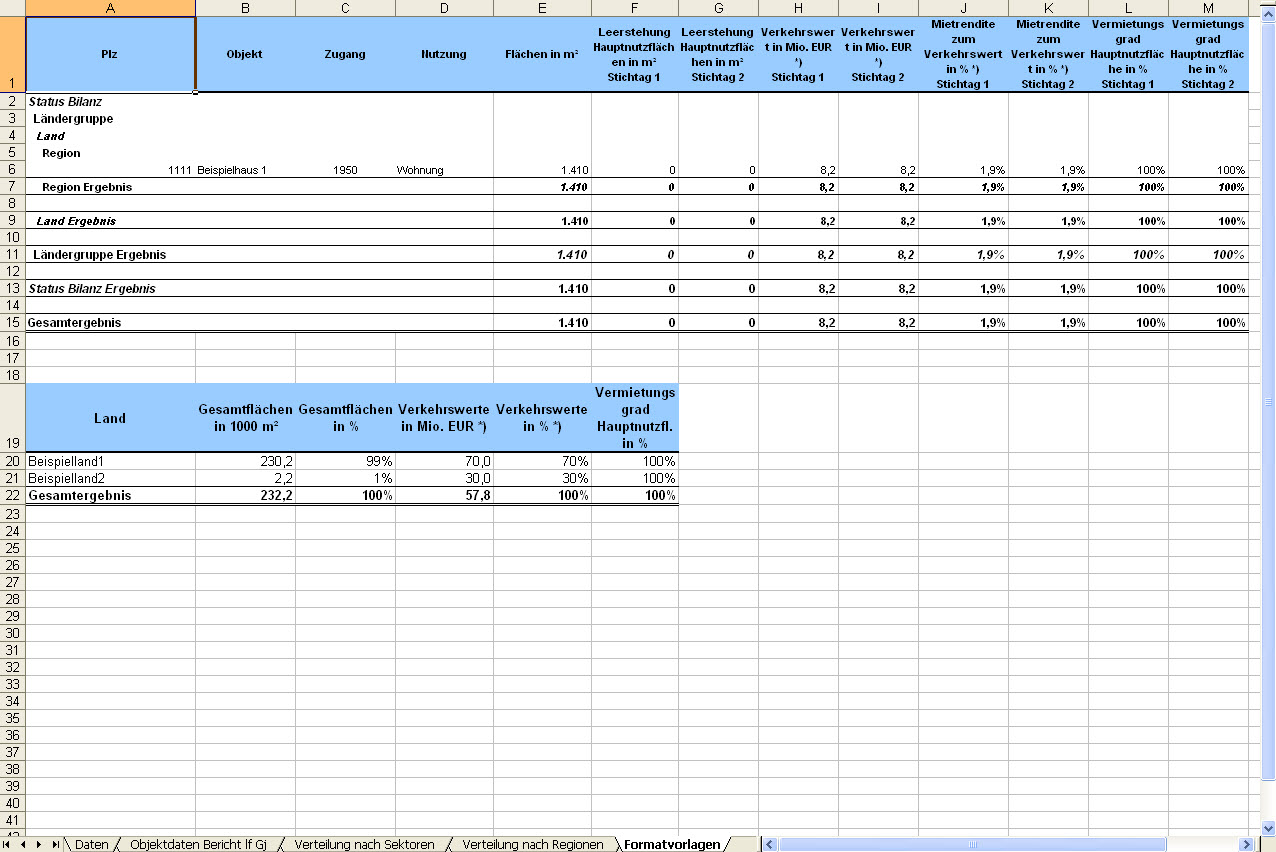Viewport: 1276px width, 852px height.
Task: Click the Vermietungsgrad Hauptnutzfl. in % header
Action: click(x=635, y=418)
